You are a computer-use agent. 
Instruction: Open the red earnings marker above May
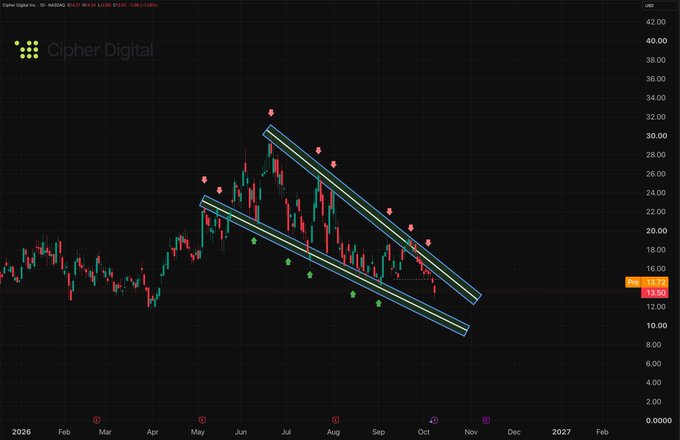[202, 420]
